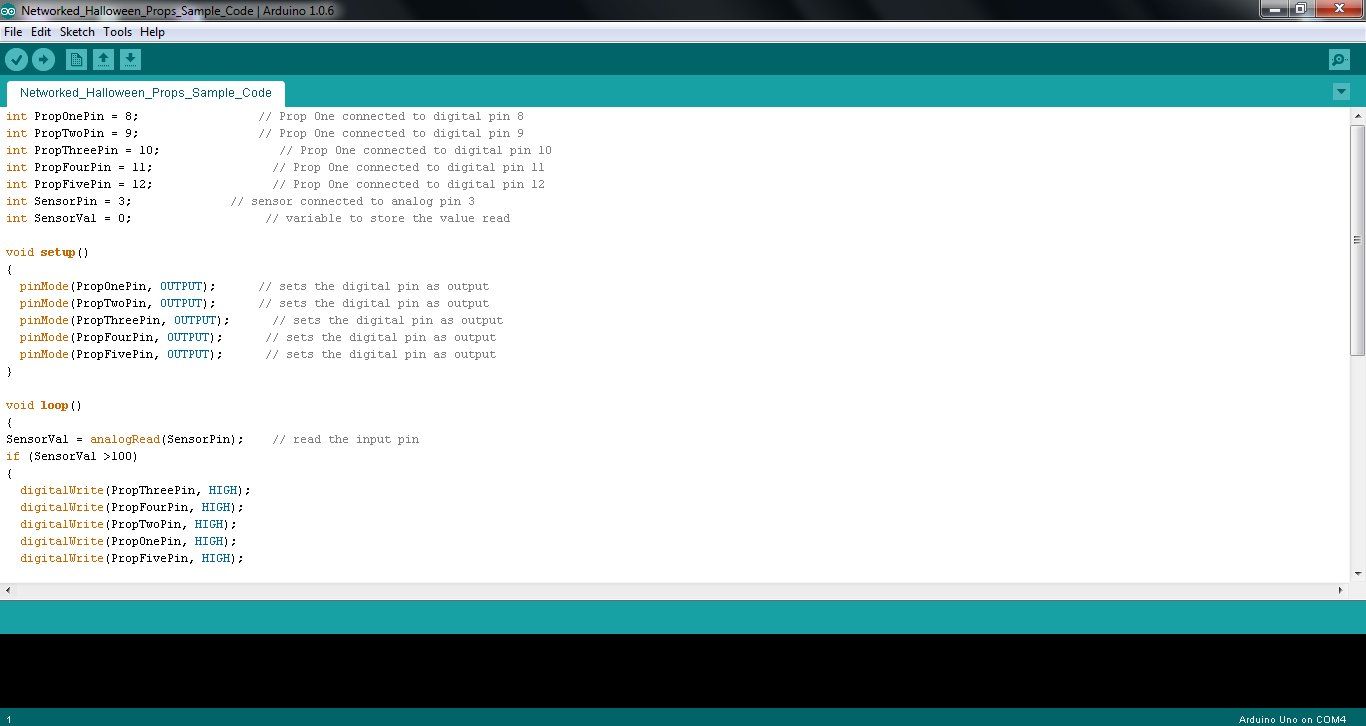Open the File menu

pyautogui.click(x=13, y=31)
